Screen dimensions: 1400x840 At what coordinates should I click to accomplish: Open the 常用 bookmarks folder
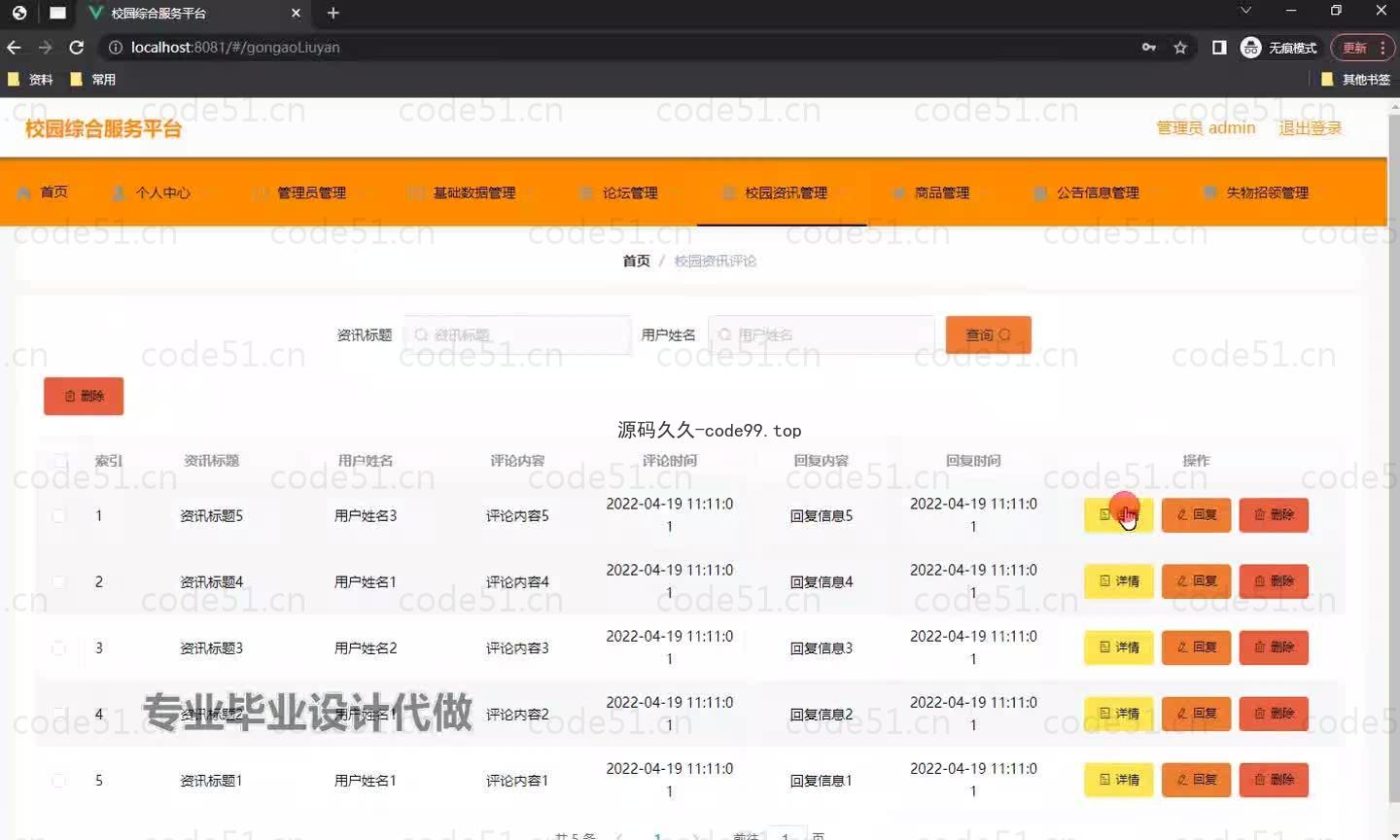93,80
